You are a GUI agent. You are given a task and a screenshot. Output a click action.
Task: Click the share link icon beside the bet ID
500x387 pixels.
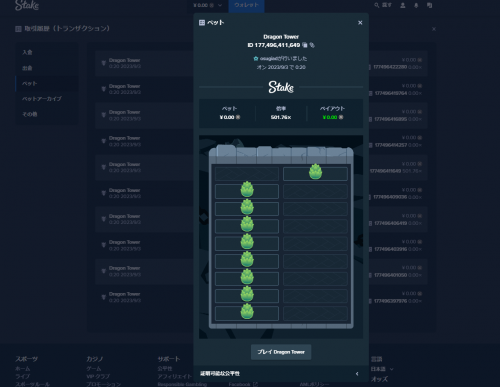pos(312,45)
